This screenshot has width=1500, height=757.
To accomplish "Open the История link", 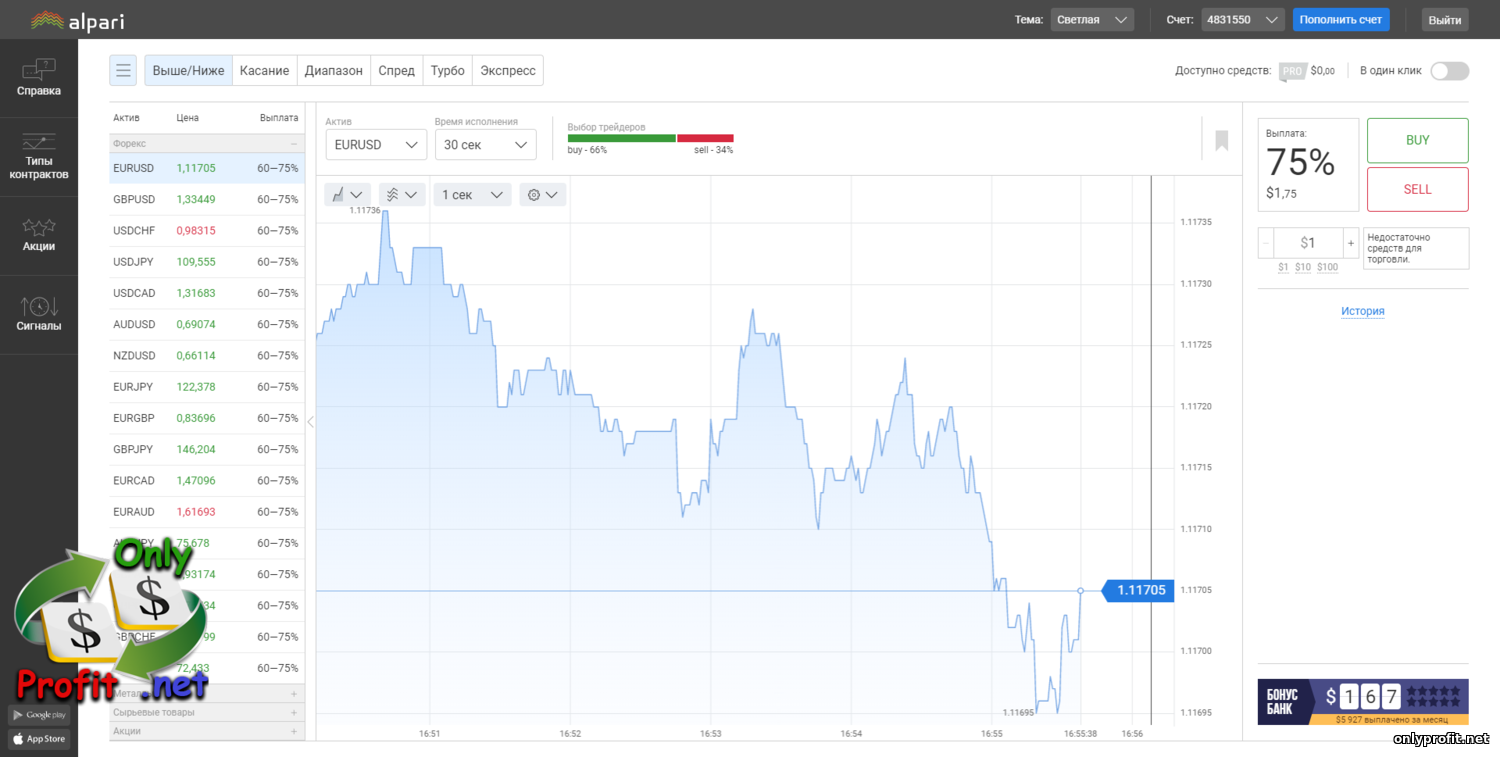I will (1362, 311).
